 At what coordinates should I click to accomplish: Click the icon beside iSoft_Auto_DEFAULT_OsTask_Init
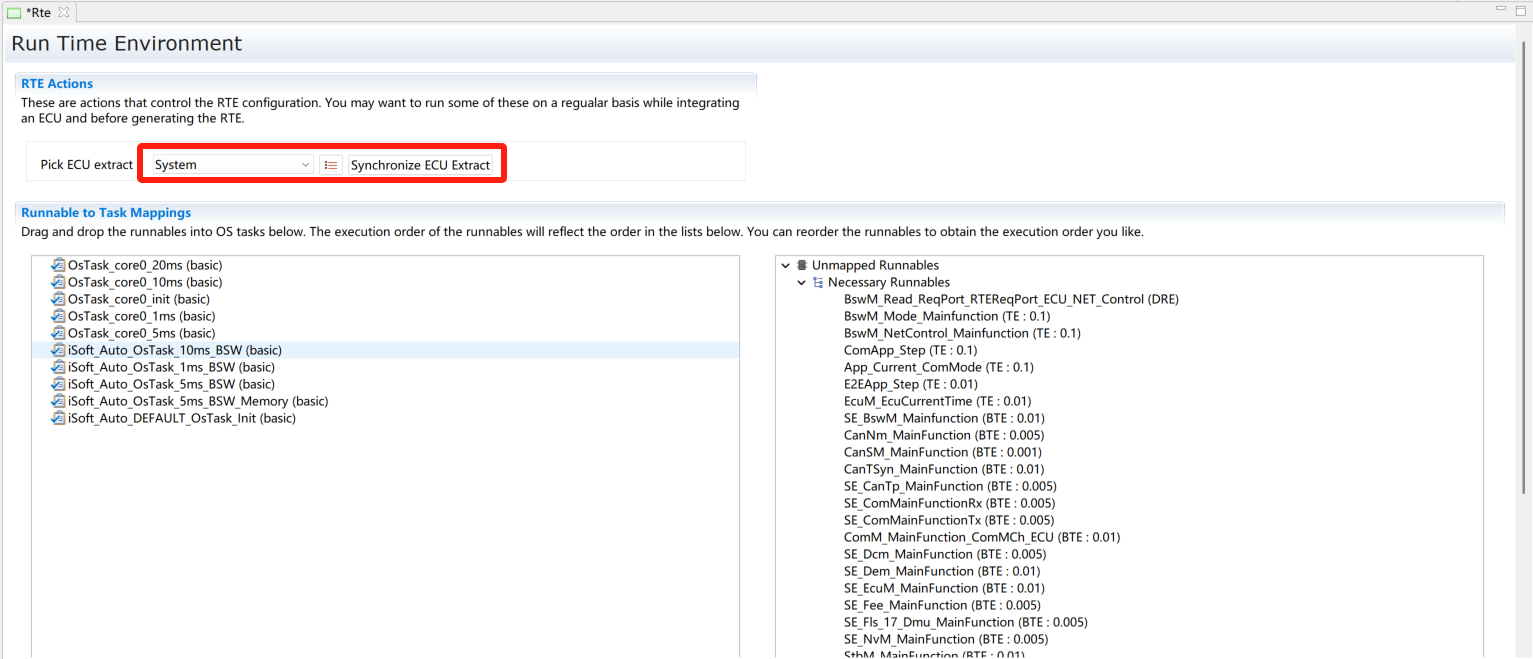click(58, 418)
